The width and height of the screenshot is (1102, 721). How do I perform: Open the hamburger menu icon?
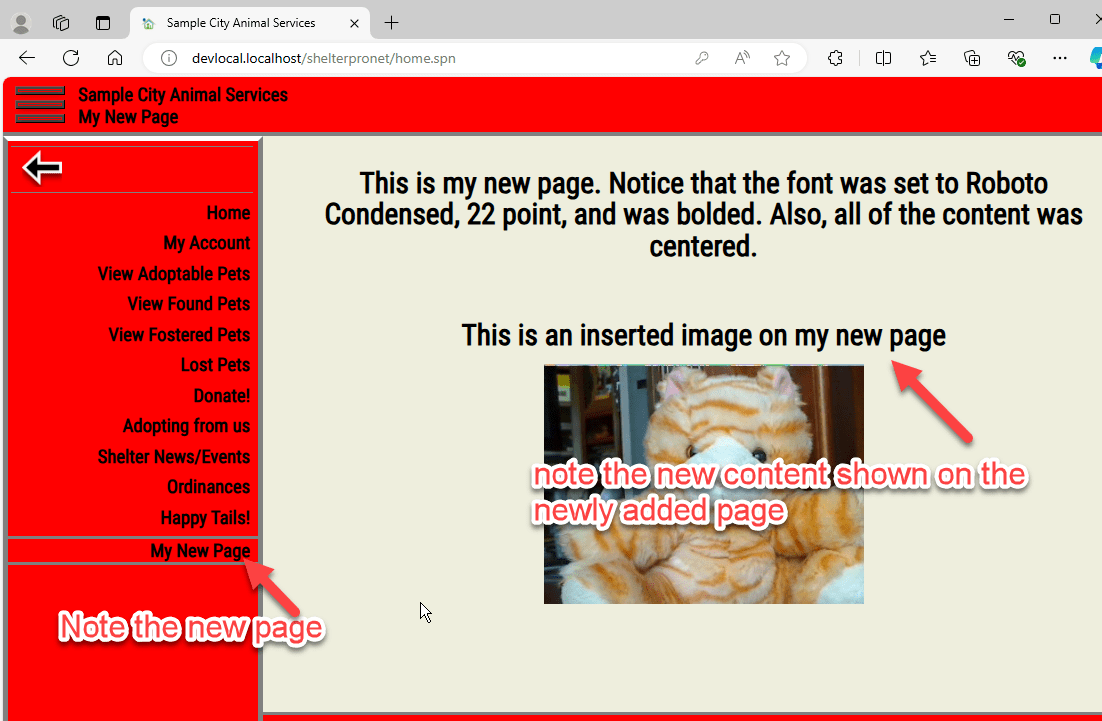coord(40,104)
